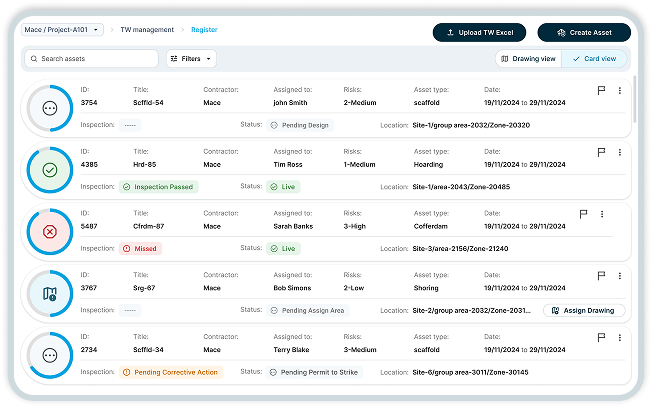Open the Filters dropdown
652x407 pixels.
coord(190,59)
